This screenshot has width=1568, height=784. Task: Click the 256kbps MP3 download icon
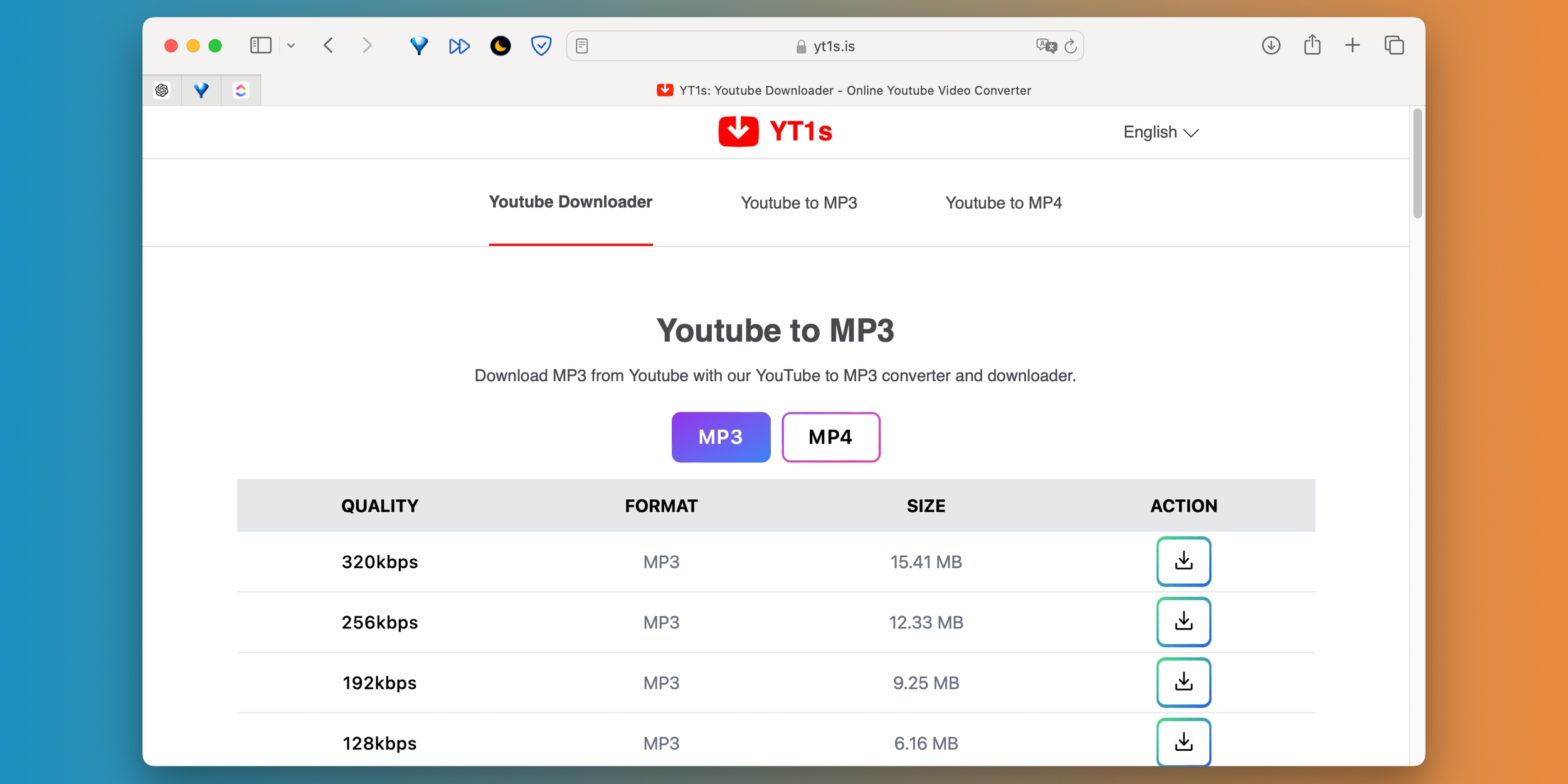1183,622
